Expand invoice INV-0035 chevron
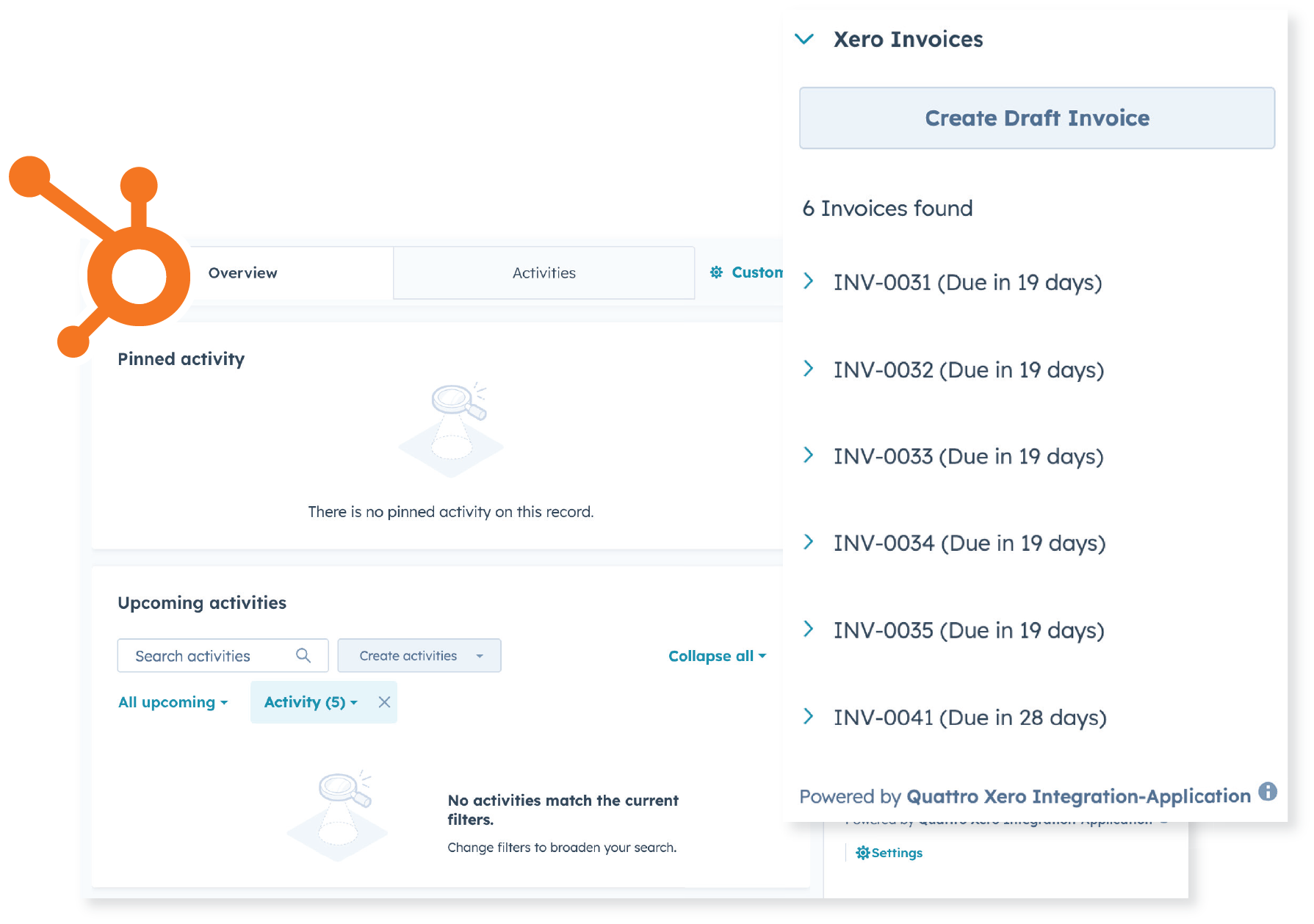Viewport: 1314px width, 924px height. 808,629
